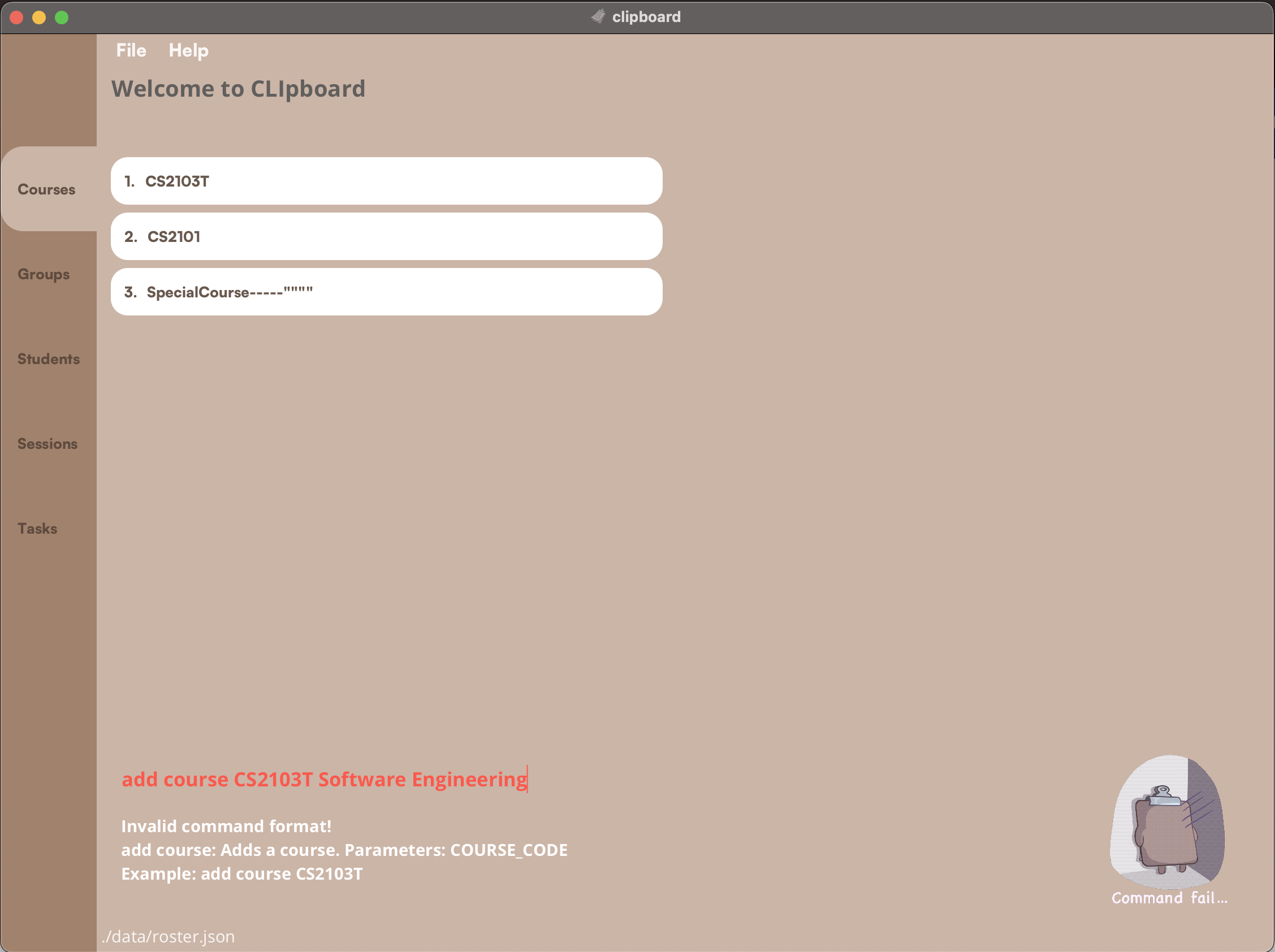Viewport: 1275px width, 952px height.
Task: Click the clipboard mascot illustration
Action: pos(1166,823)
